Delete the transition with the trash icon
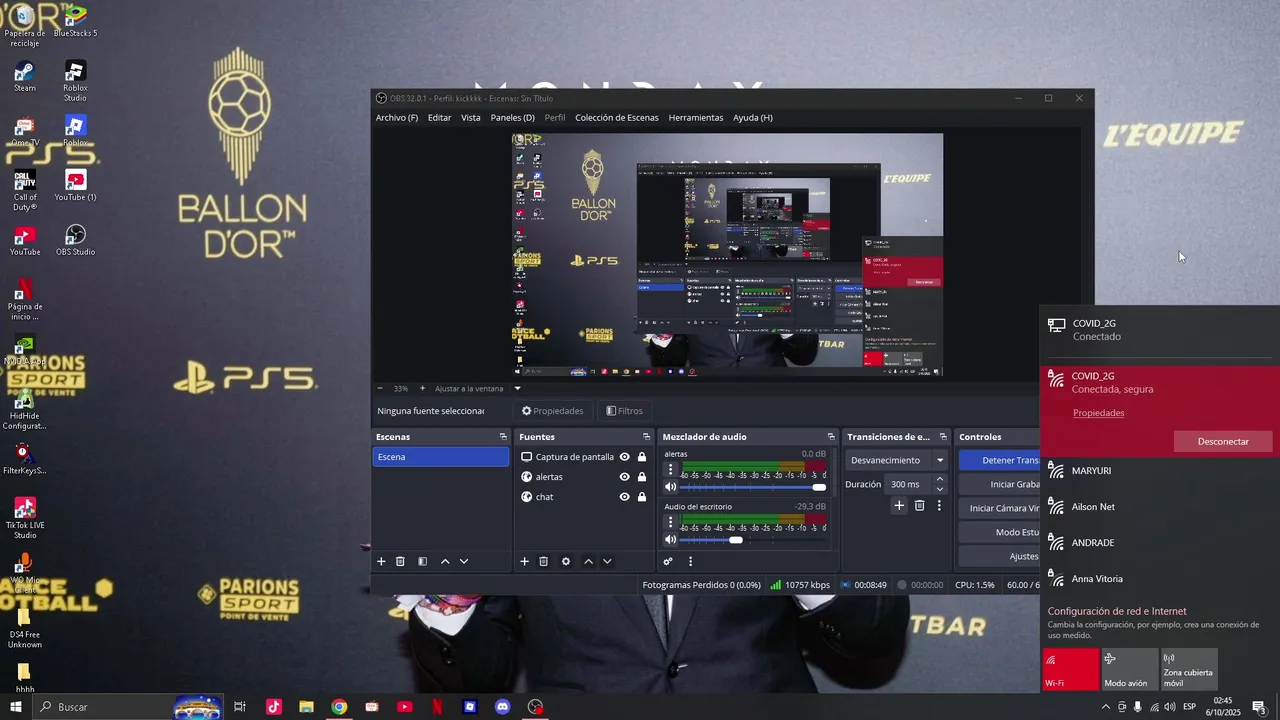 pos(920,506)
